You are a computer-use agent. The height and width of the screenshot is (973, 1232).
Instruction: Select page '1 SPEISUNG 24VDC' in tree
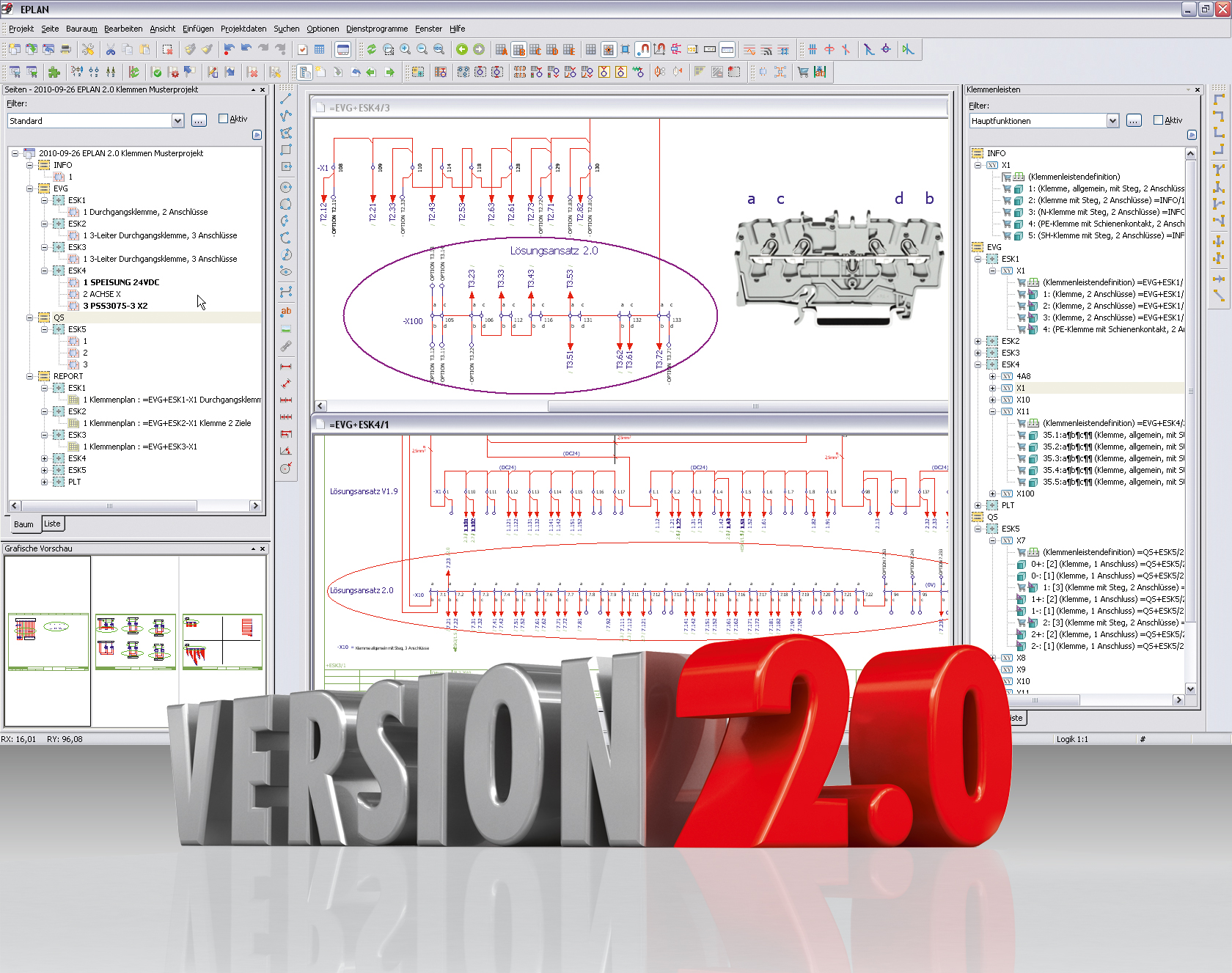121,282
